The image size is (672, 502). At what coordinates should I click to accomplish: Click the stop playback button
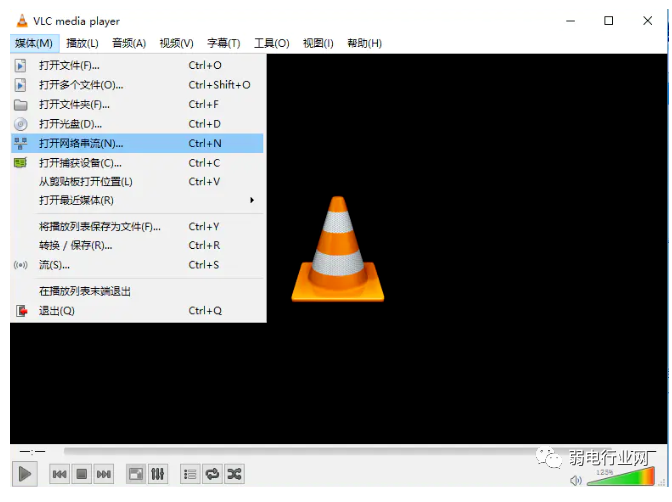tap(82, 474)
